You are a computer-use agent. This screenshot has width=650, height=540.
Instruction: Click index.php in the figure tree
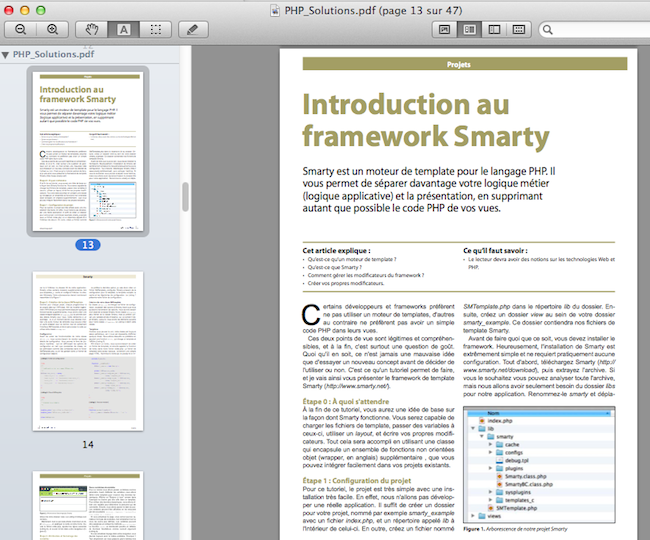(500, 421)
